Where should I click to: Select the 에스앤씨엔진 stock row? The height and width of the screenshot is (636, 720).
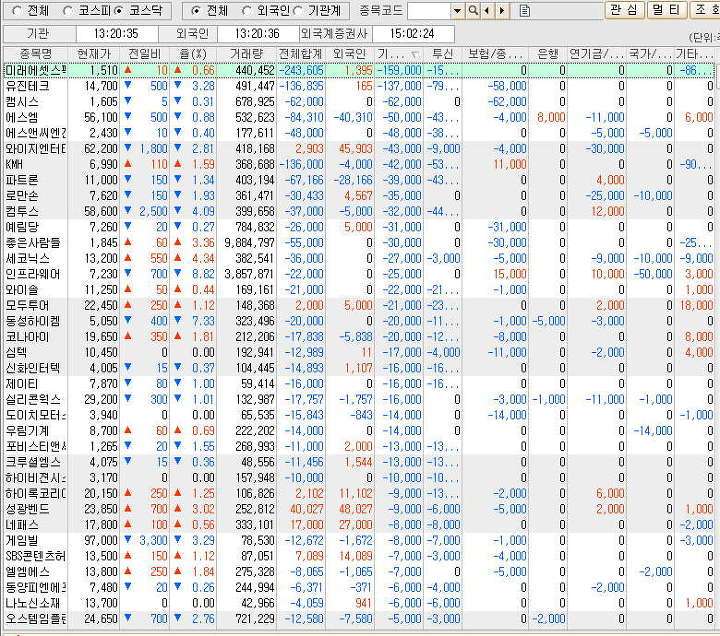pos(359,133)
